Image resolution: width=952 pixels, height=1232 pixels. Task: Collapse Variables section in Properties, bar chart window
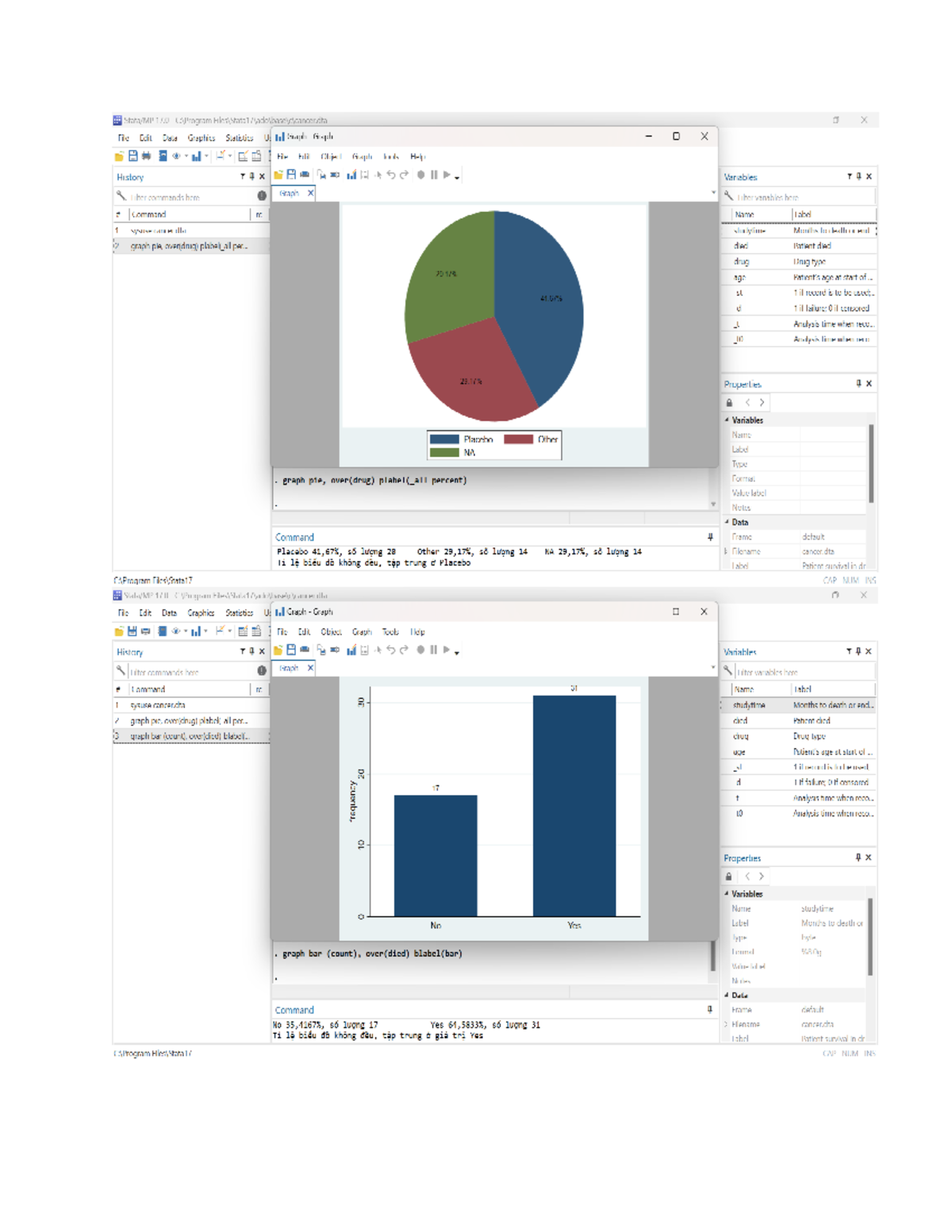click(727, 893)
